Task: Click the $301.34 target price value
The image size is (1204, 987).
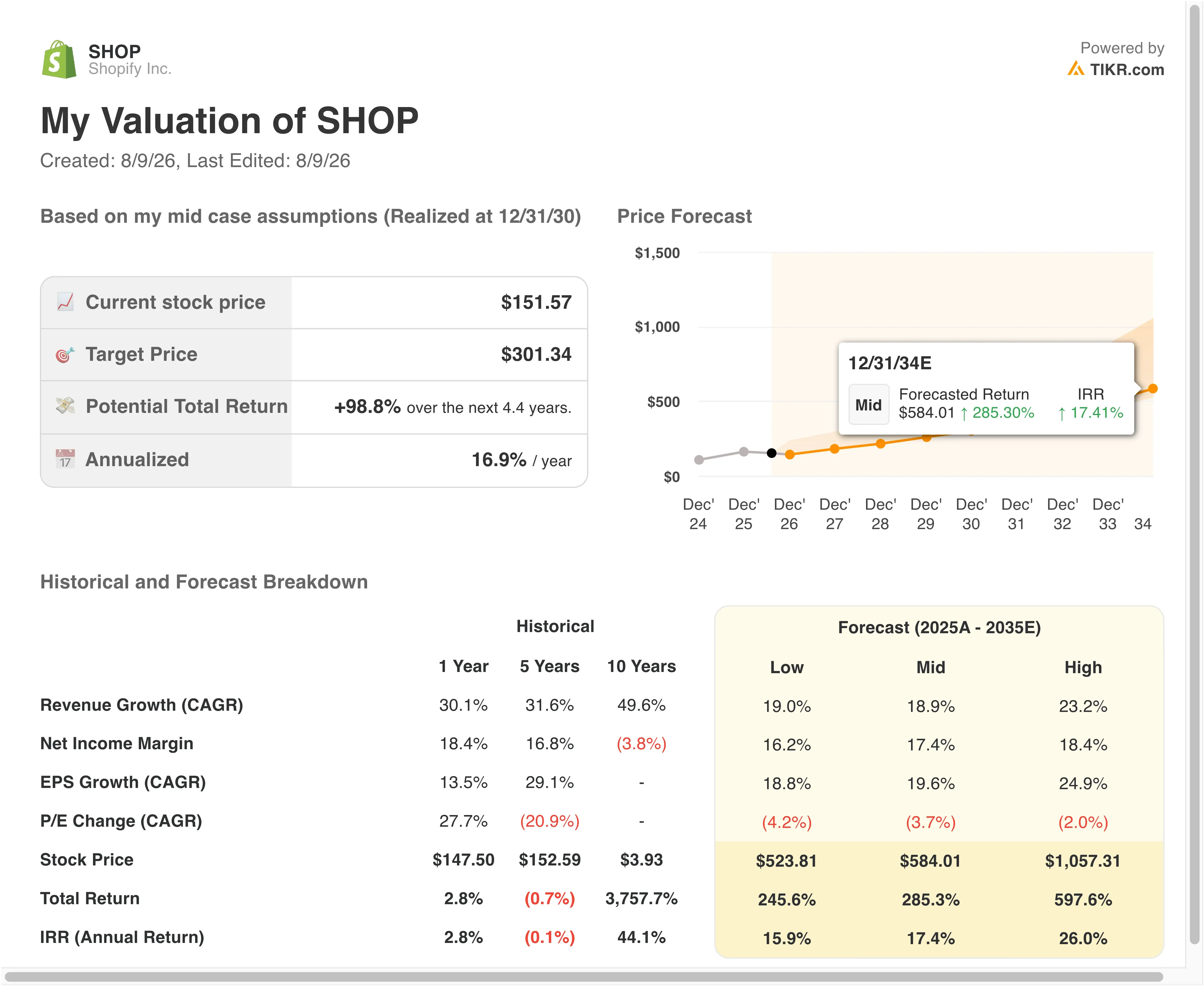Action: click(x=536, y=354)
